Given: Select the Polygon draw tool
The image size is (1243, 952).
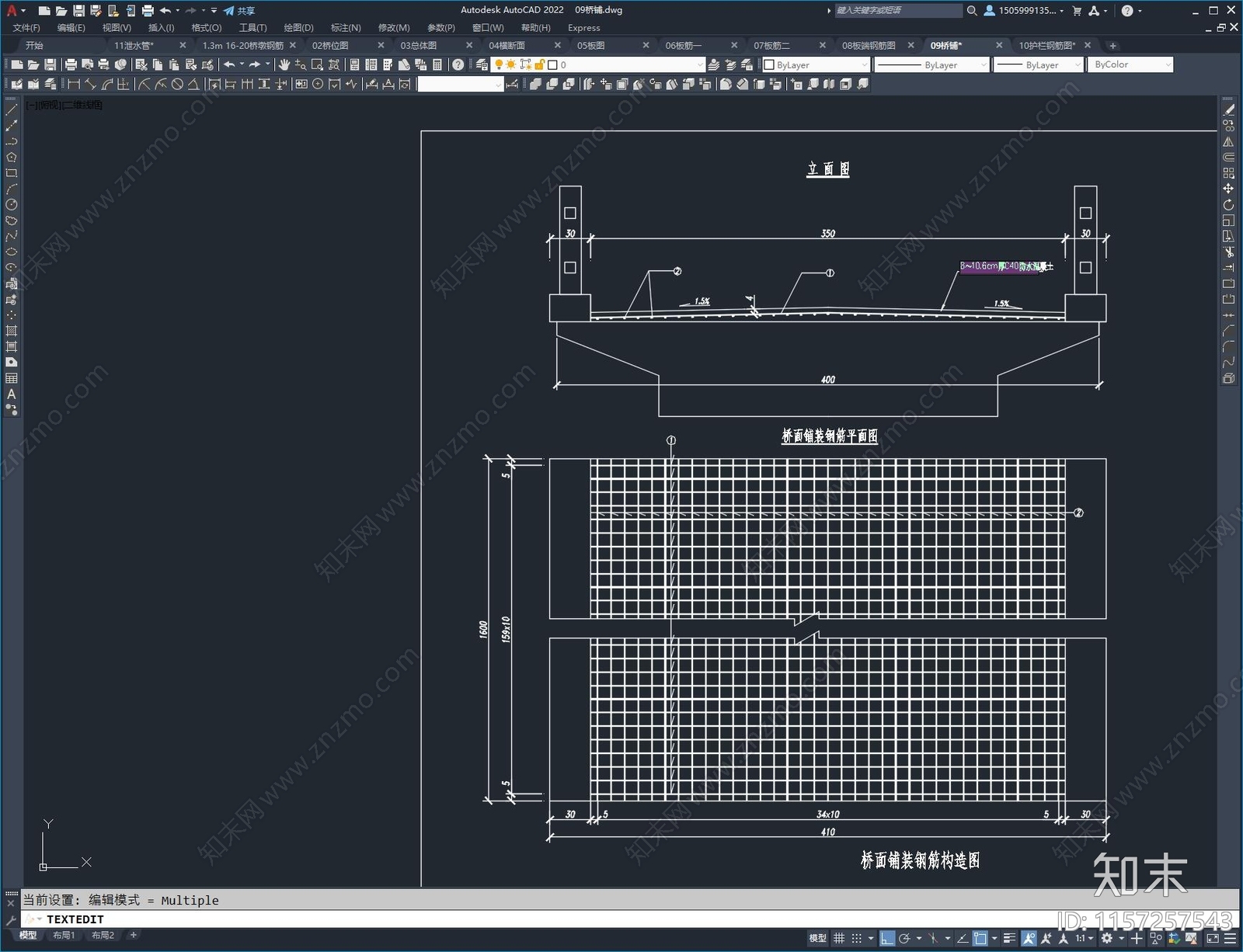Looking at the screenshot, I should [11, 158].
